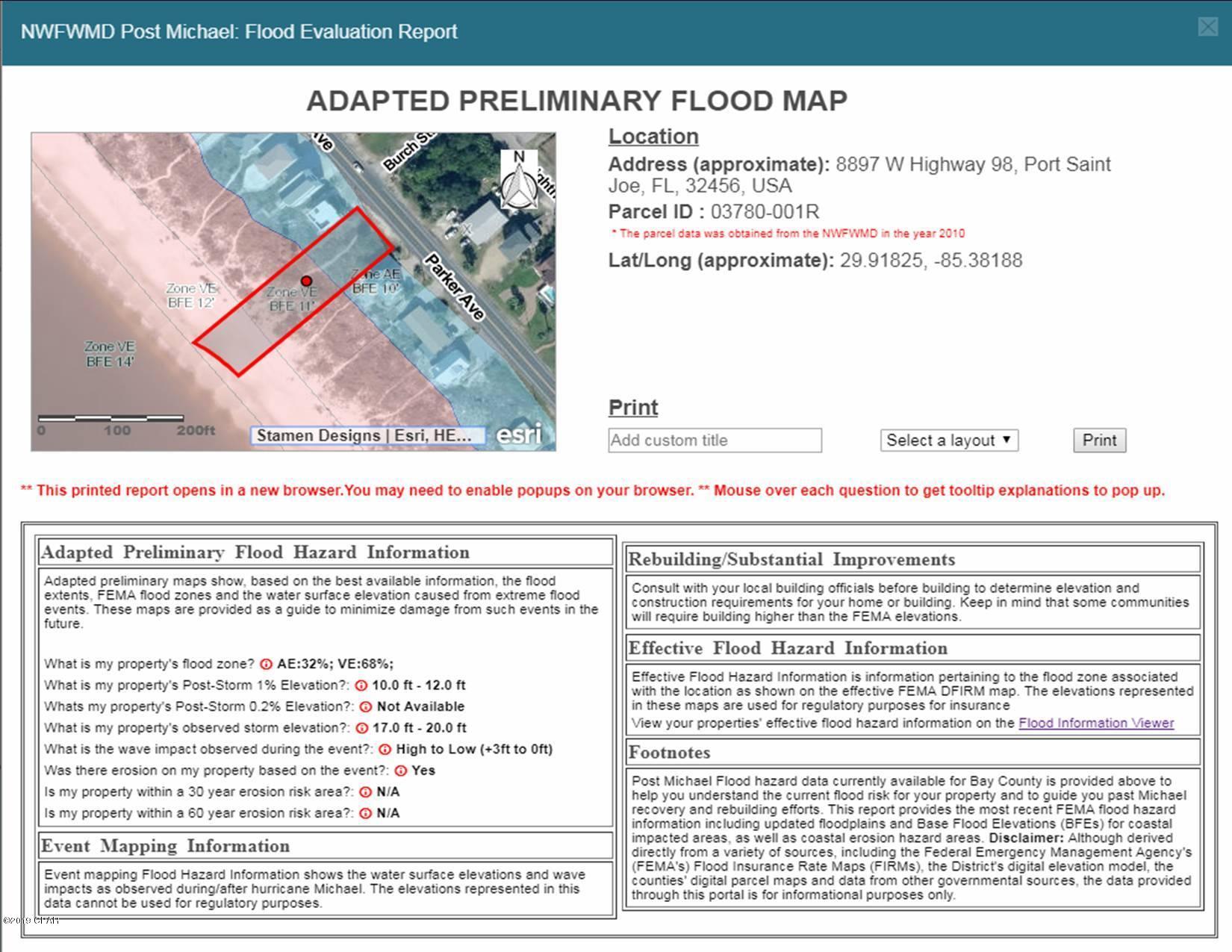Open the Select a layout dropdown
The height and width of the screenshot is (952, 1232).
click(948, 441)
